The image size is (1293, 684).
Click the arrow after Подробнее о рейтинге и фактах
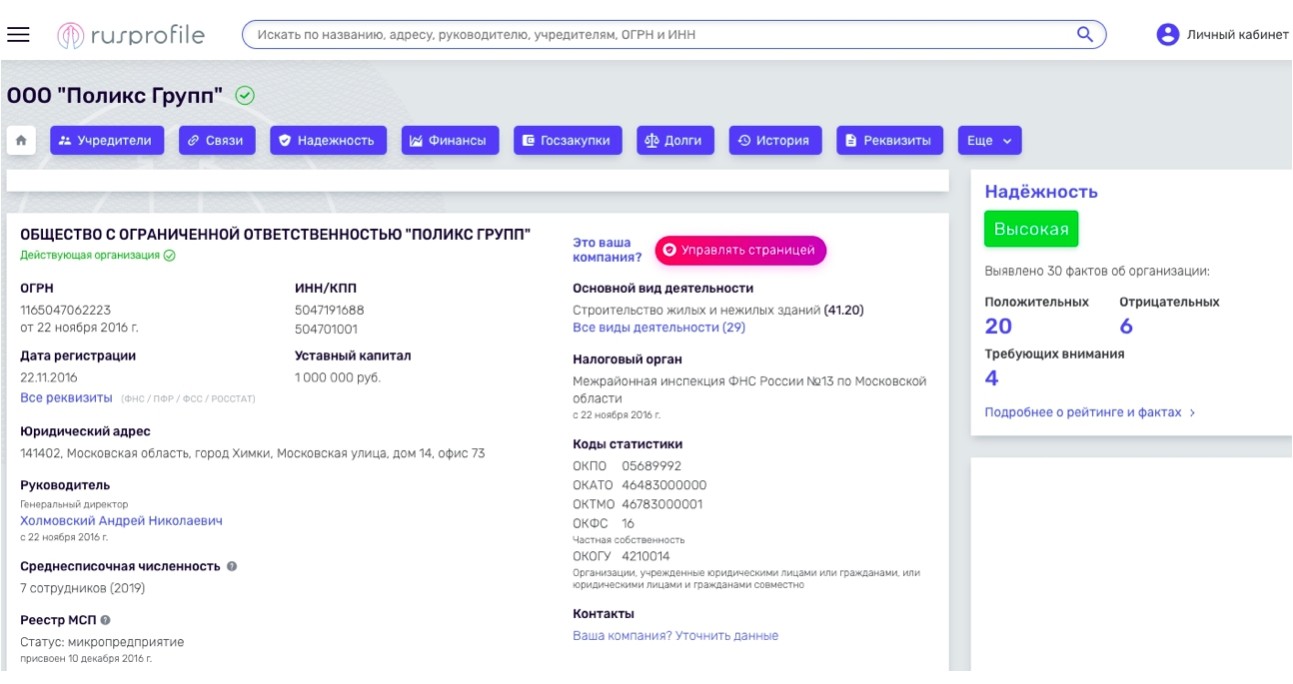[1192, 412]
